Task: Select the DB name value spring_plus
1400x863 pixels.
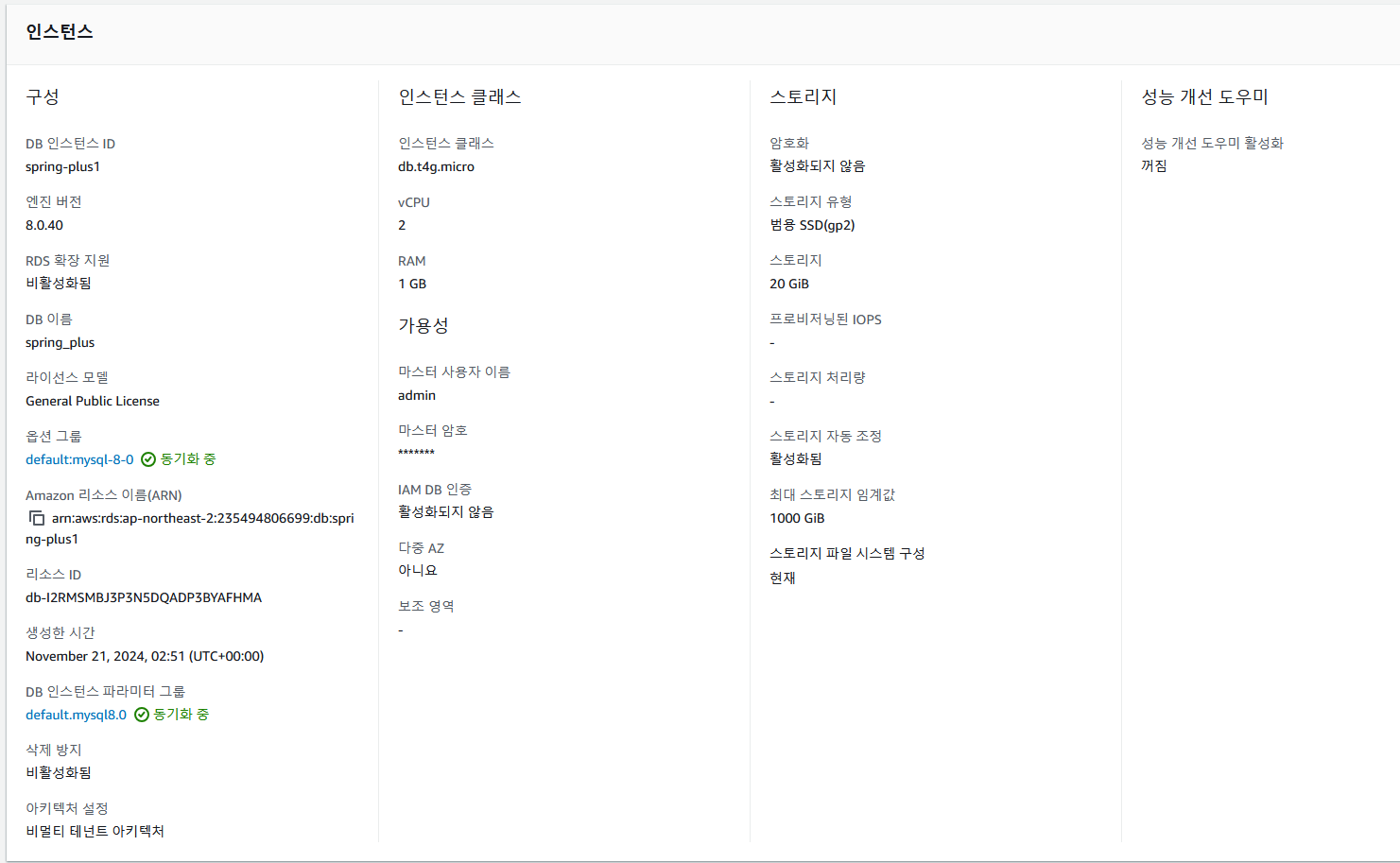Action: coord(60,342)
